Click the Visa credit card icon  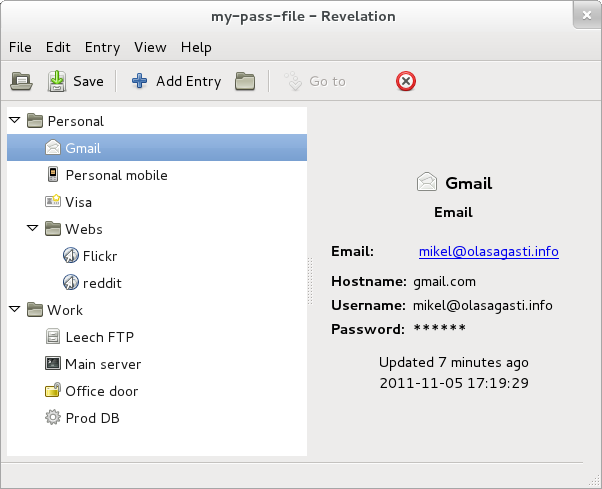53,201
